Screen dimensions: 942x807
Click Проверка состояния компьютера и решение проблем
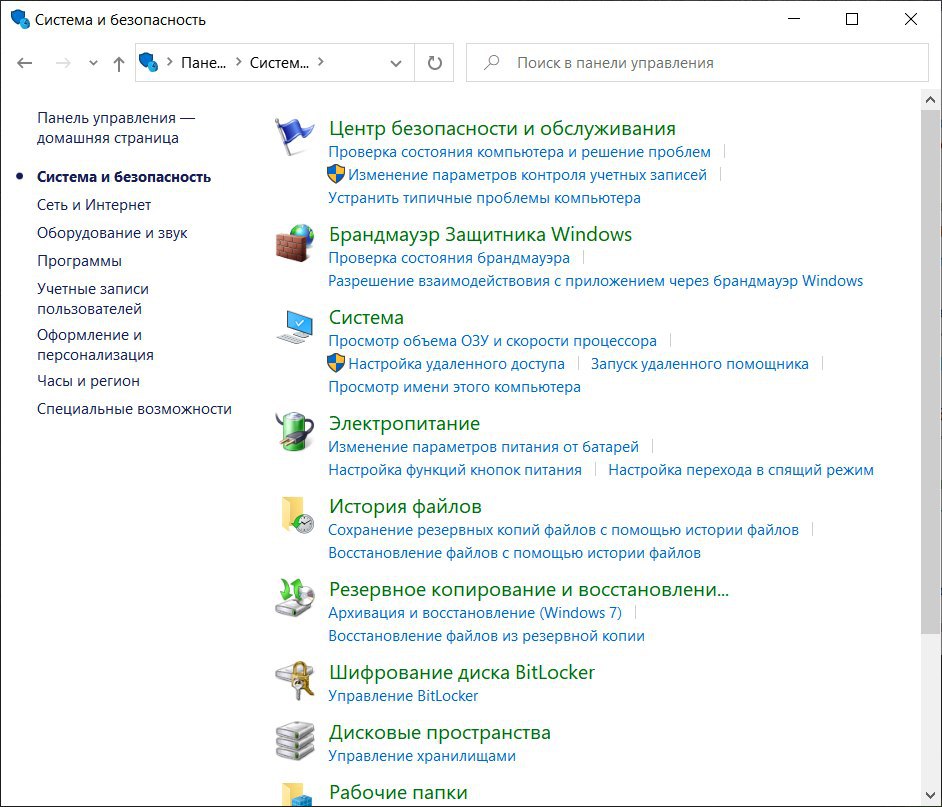click(519, 151)
